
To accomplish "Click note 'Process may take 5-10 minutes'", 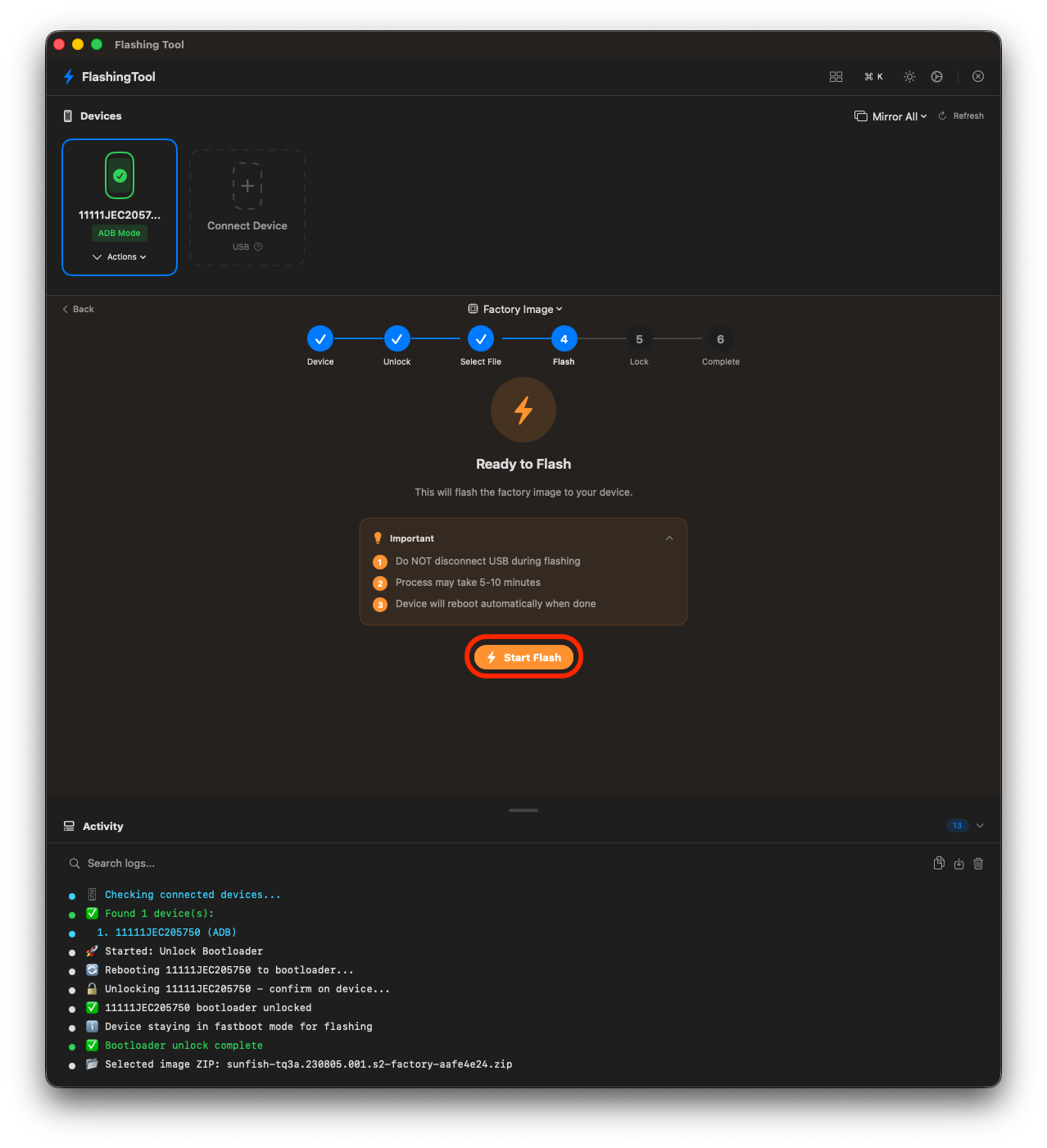I will click(468, 583).
